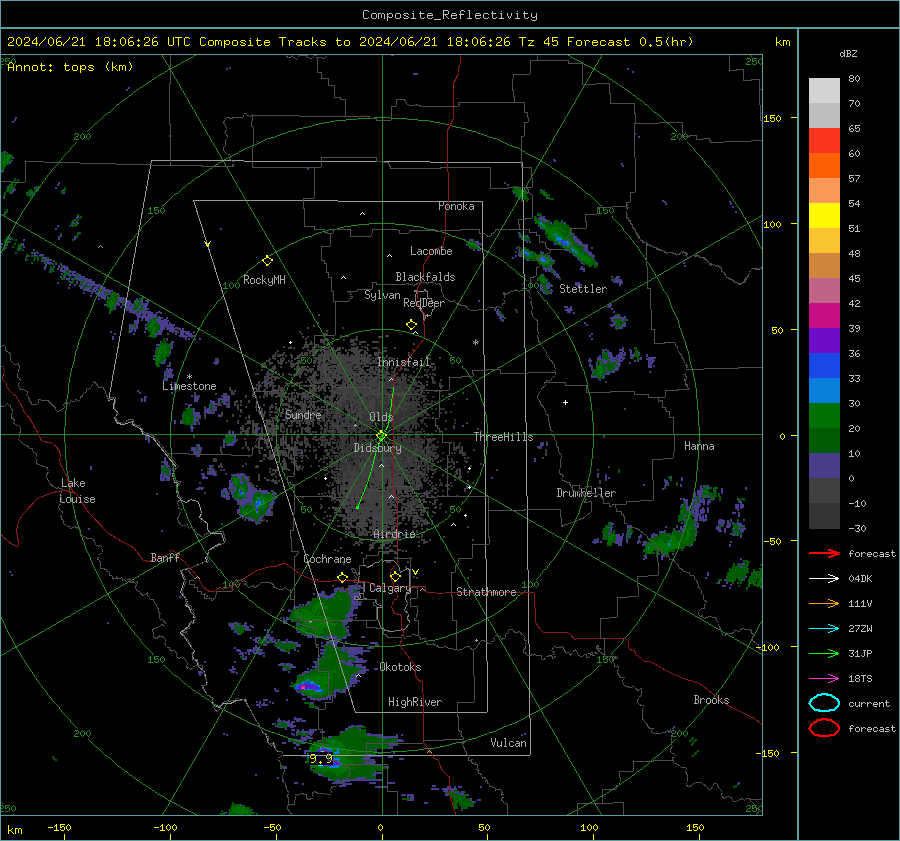
Task: Click the 'Okotoks' town label
Action: coord(400,667)
